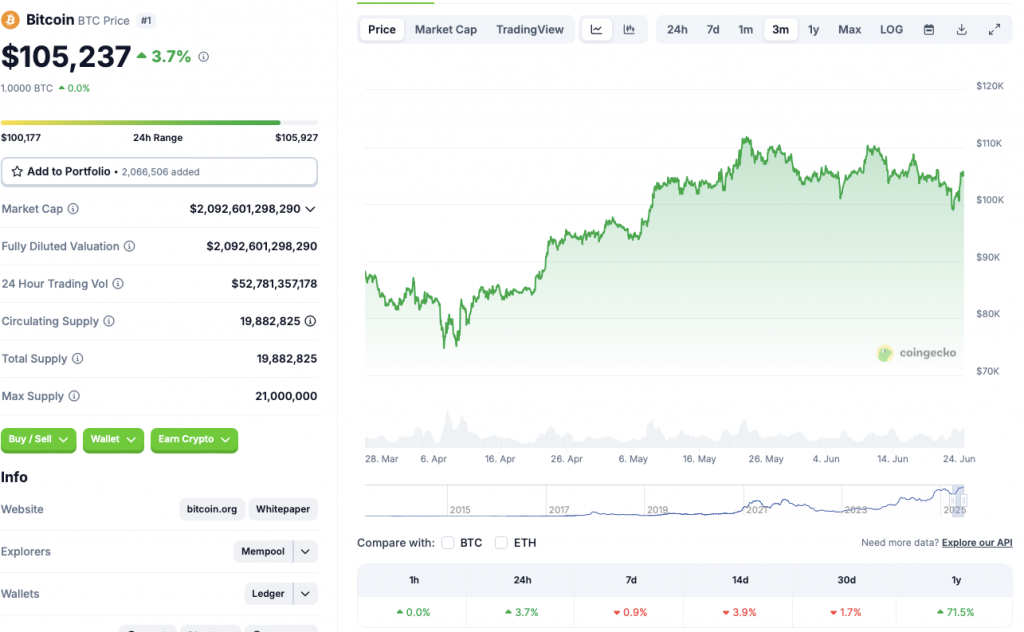Viewport: 1024px width, 632px height.
Task: Click the 2021 area of historical navigator
Action: click(x=757, y=509)
